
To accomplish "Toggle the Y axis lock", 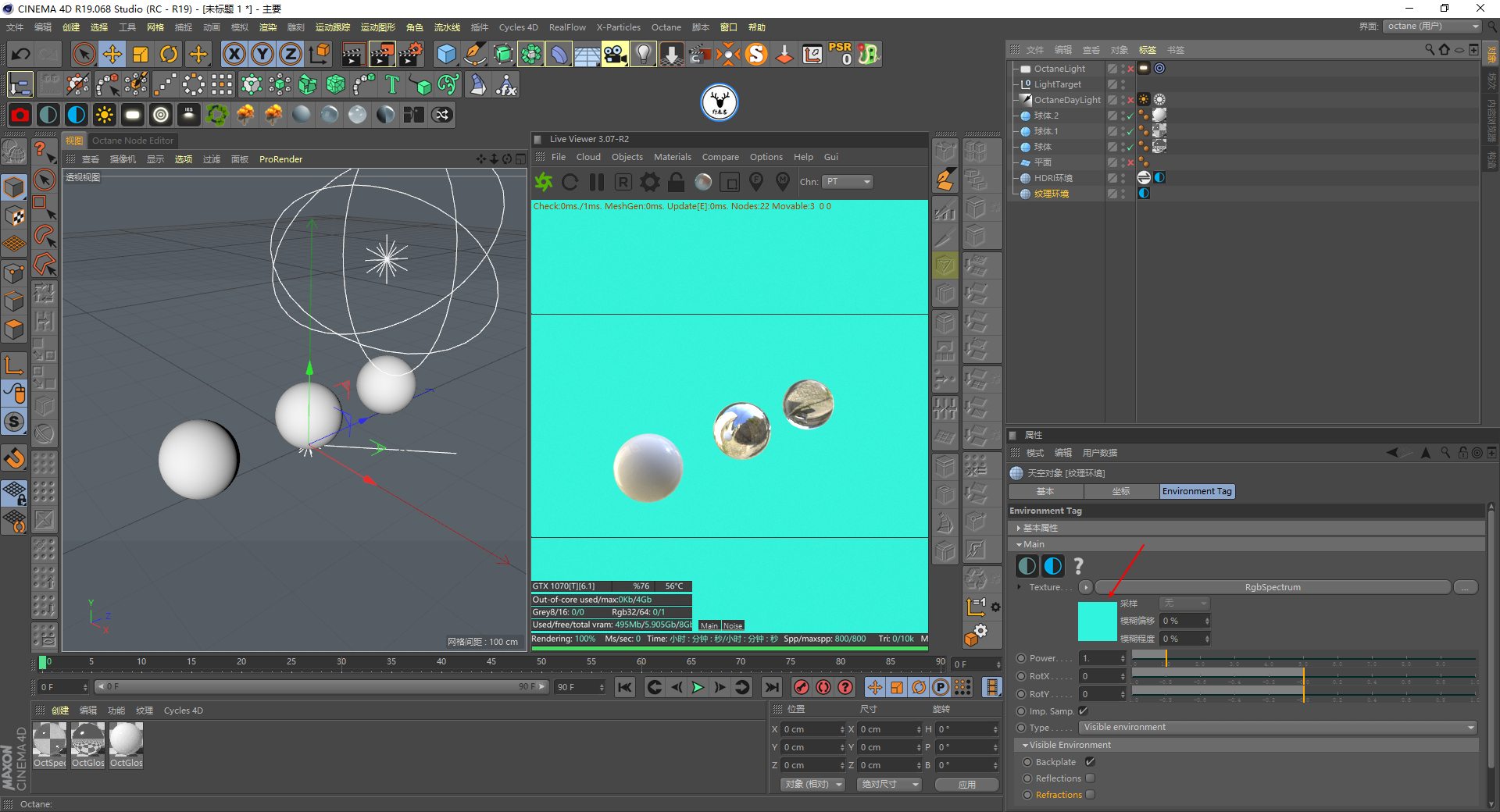I will coord(262,54).
